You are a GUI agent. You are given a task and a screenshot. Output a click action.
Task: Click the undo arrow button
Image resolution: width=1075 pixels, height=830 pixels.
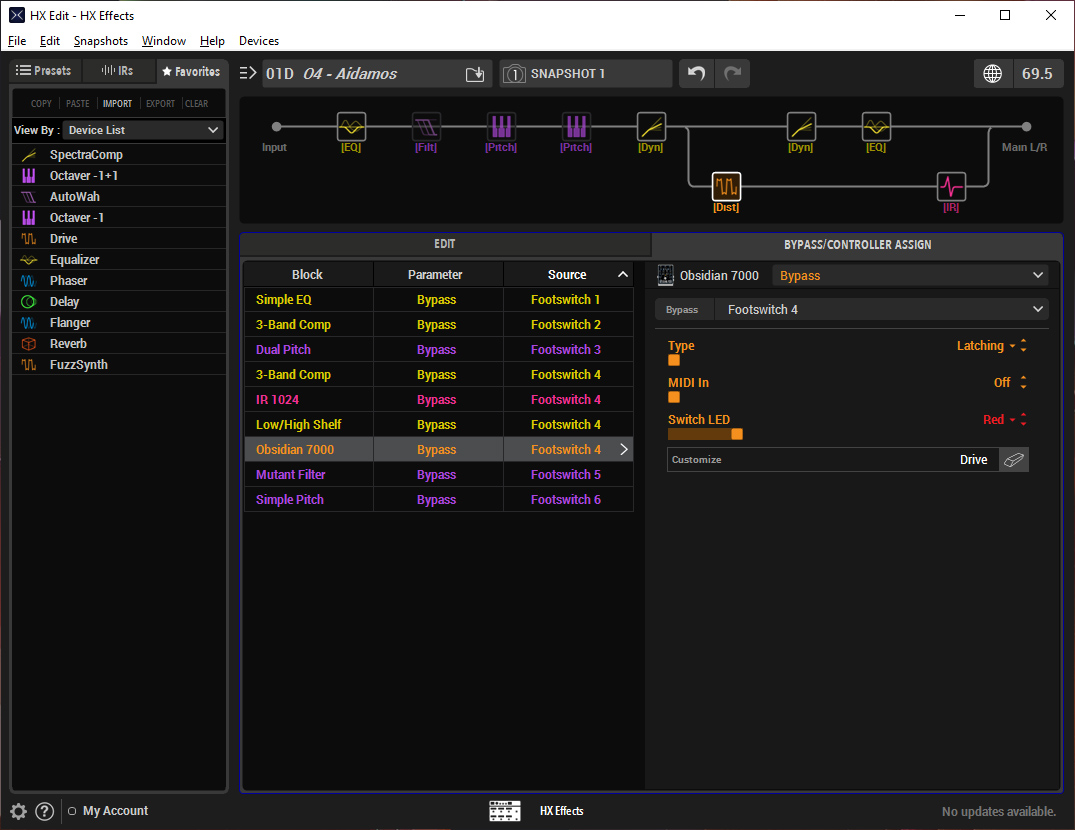697,73
